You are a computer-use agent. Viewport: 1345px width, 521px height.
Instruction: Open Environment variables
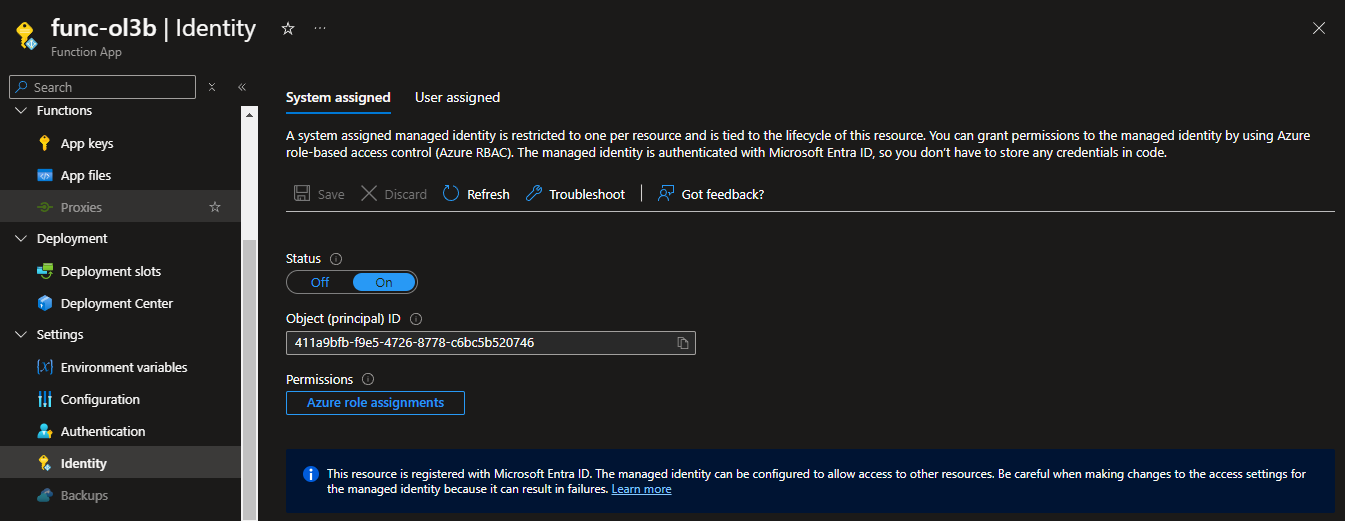(x=124, y=367)
